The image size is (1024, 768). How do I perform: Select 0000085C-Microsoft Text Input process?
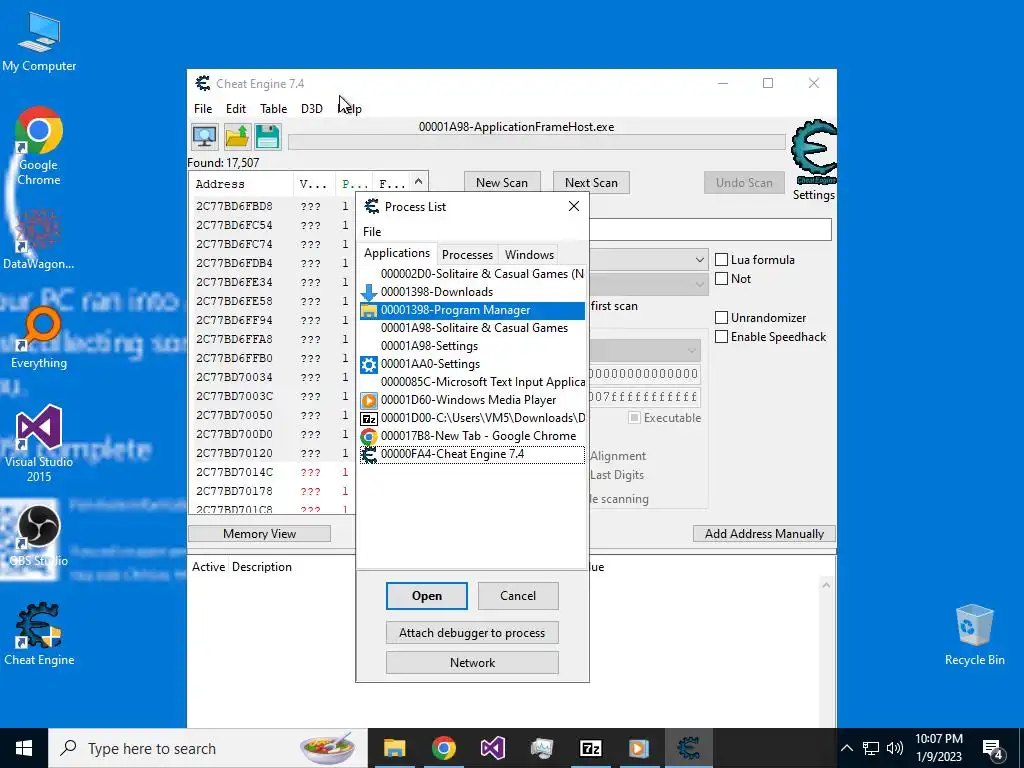pyautogui.click(x=472, y=382)
